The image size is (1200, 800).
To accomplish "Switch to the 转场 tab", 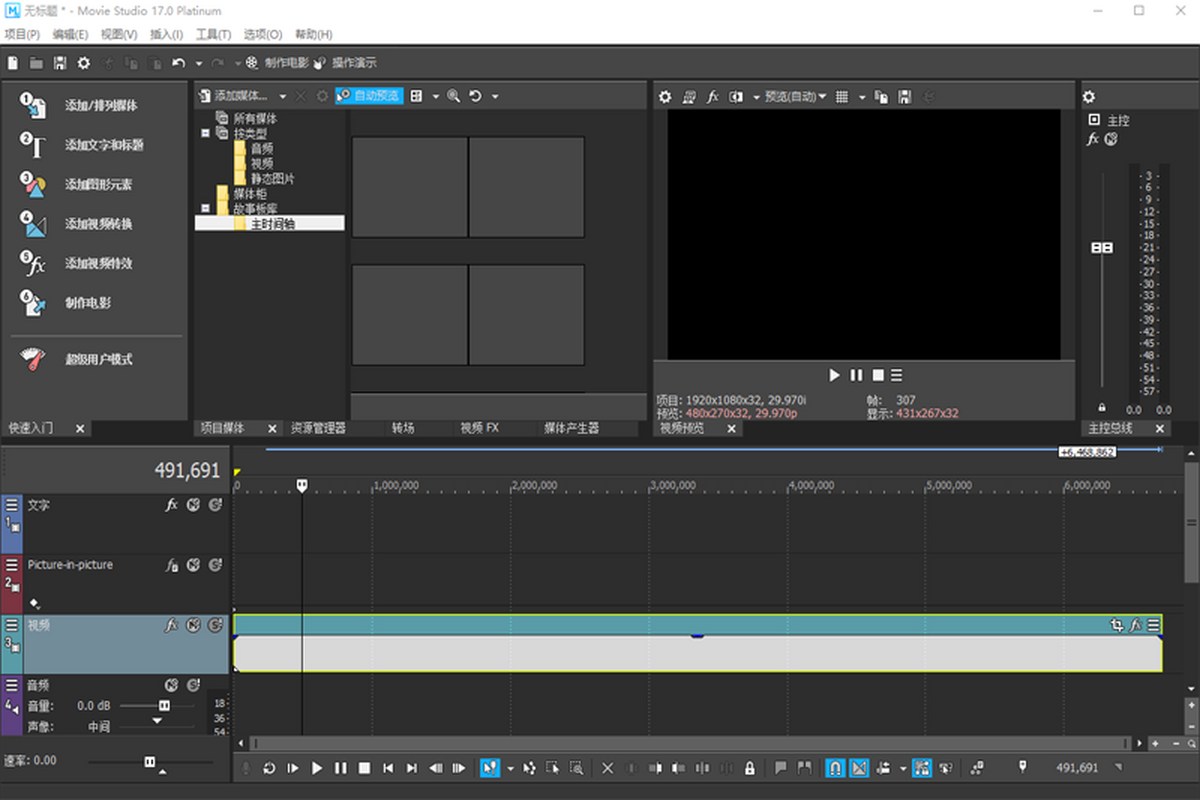I will point(403,428).
